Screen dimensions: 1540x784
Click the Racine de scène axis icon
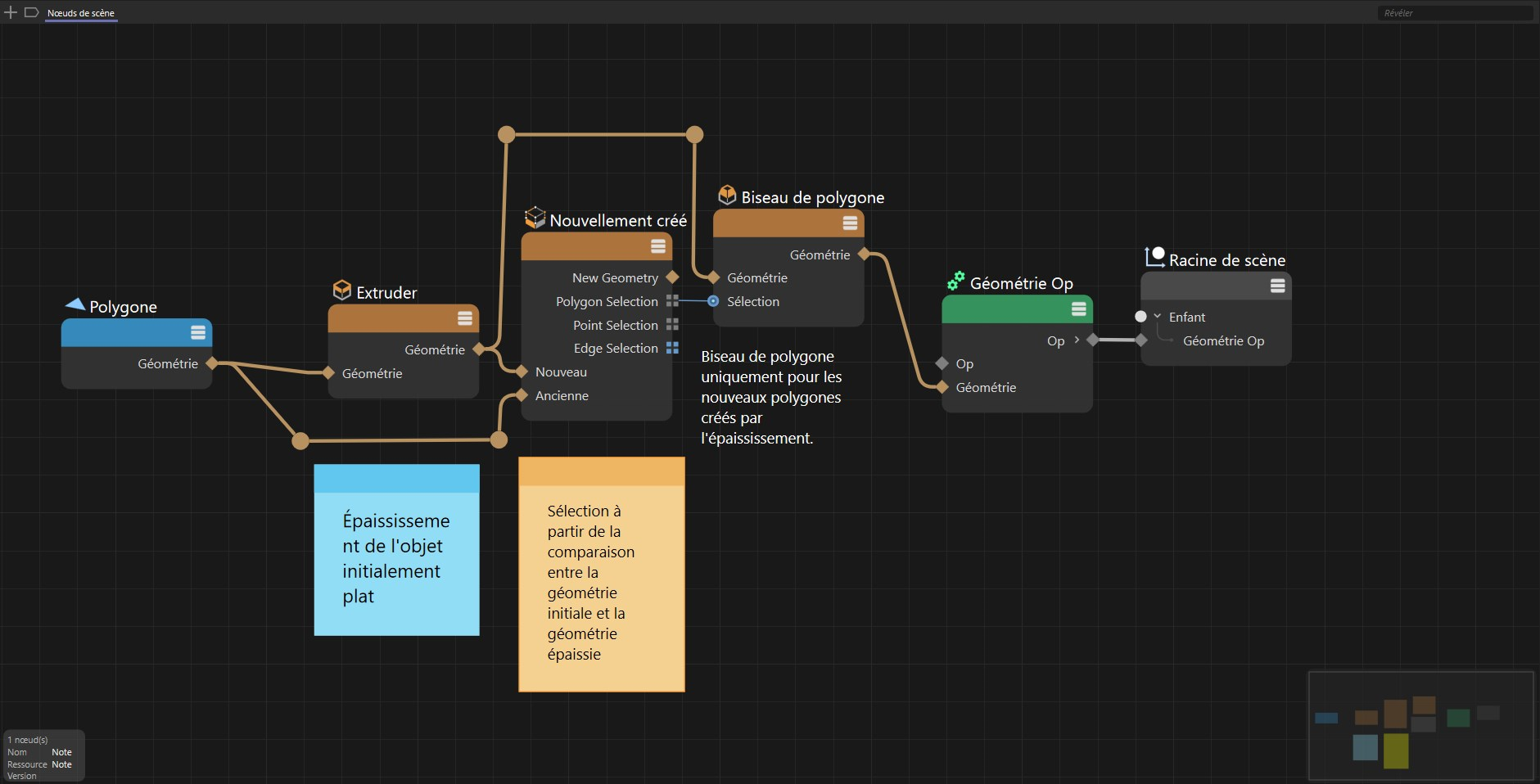(x=1154, y=257)
